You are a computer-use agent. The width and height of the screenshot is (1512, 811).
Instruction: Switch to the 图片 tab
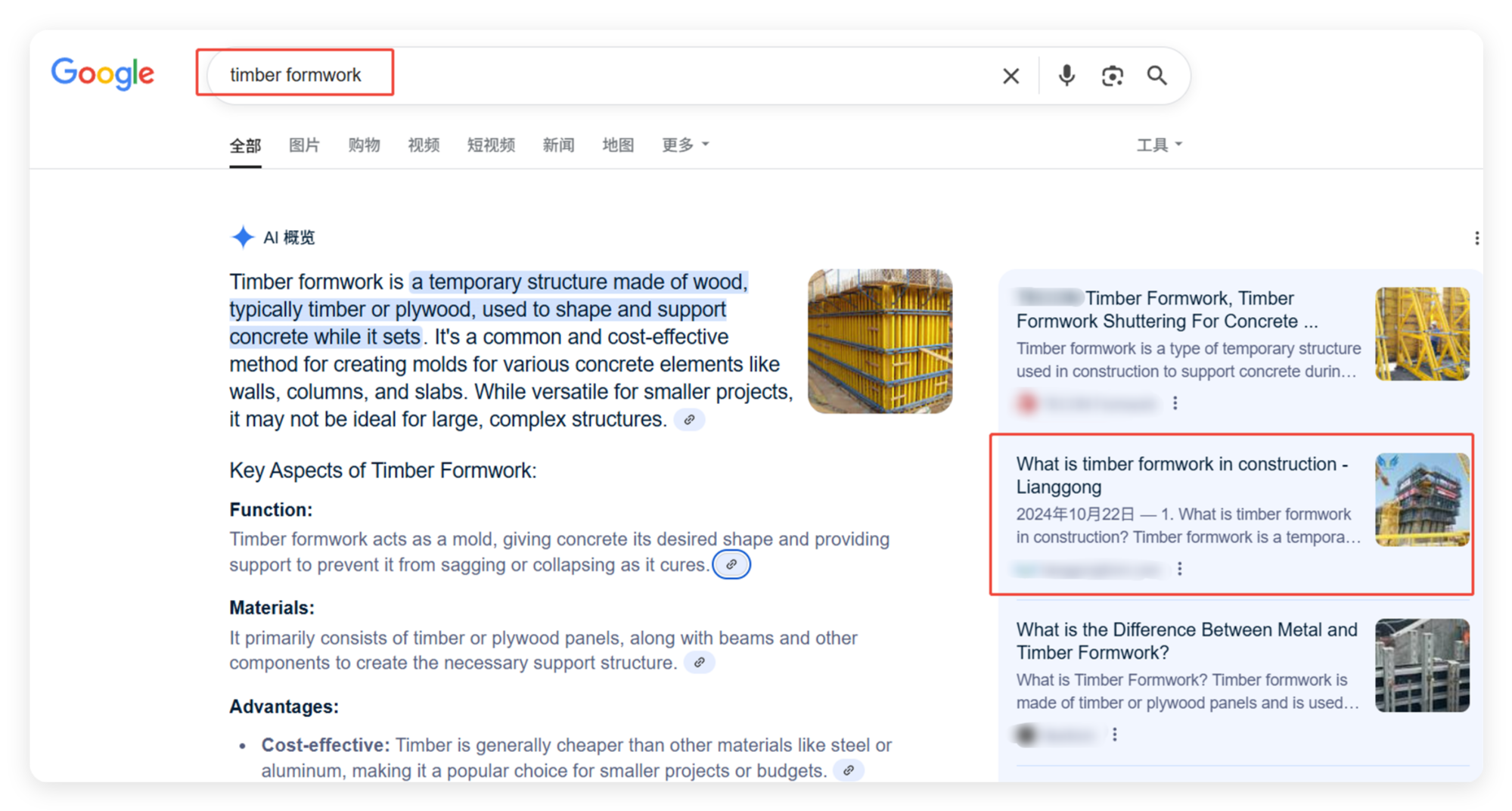click(x=304, y=144)
